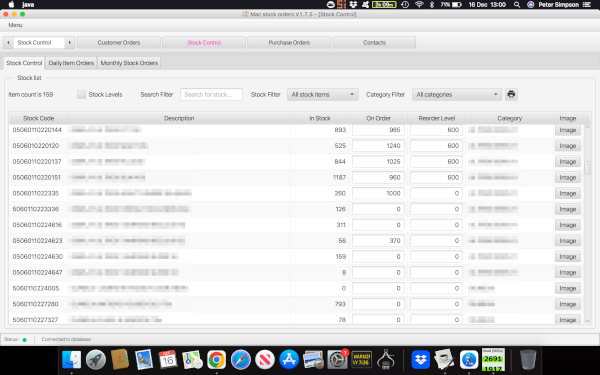Open the All categories dropdown
The width and height of the screenshot is (600, 375).
click(457, 95)
